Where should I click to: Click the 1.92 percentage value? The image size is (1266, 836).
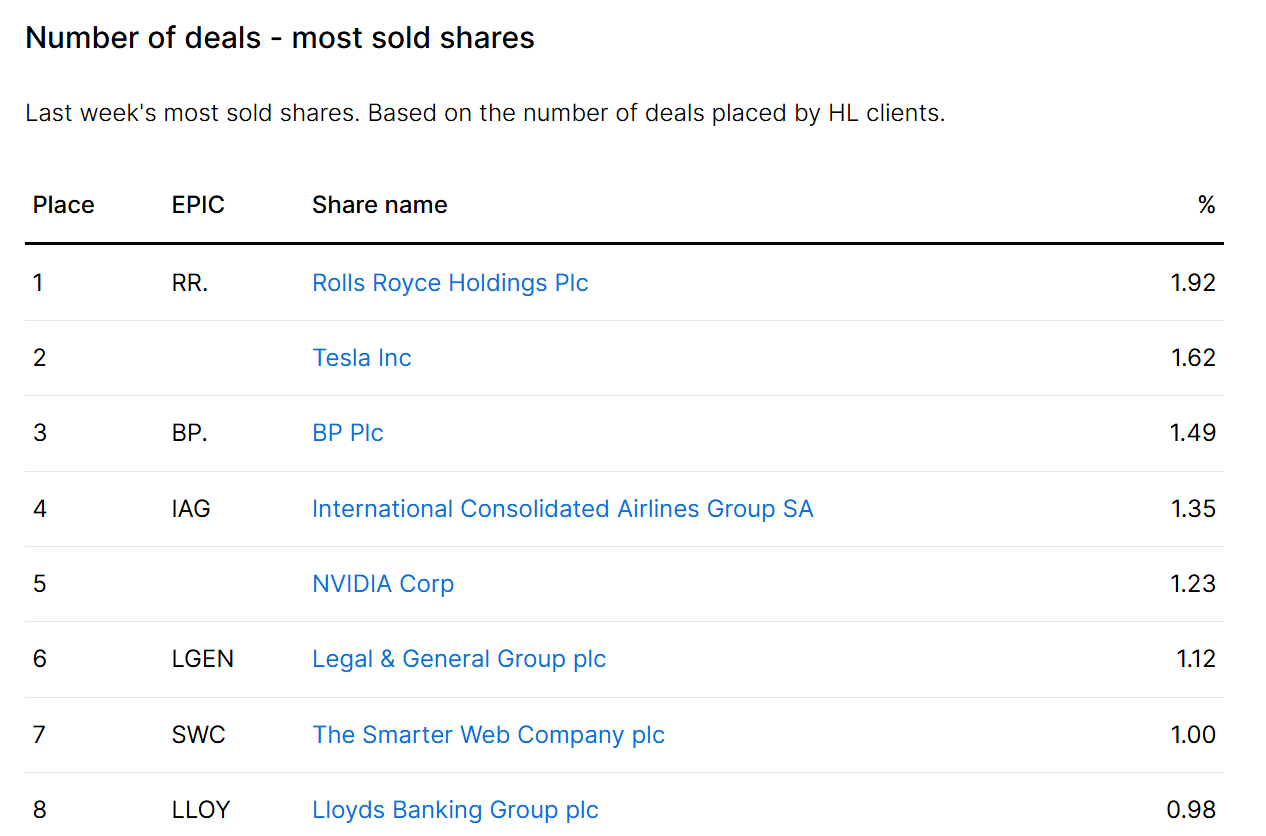(x=1193, y=283)
